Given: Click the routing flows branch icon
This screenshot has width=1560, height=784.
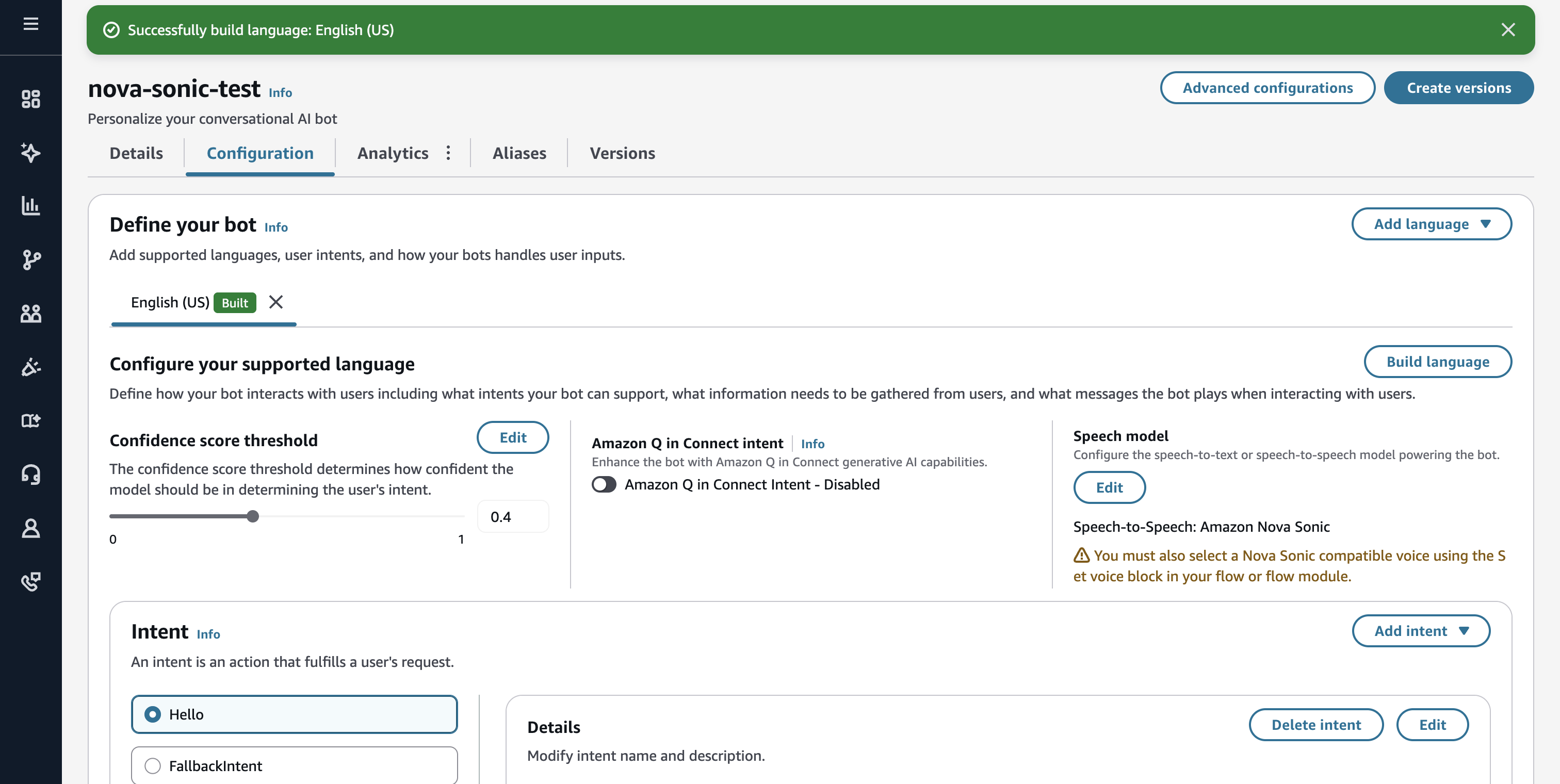Looking at the screenshot, I should pos(31,260).
